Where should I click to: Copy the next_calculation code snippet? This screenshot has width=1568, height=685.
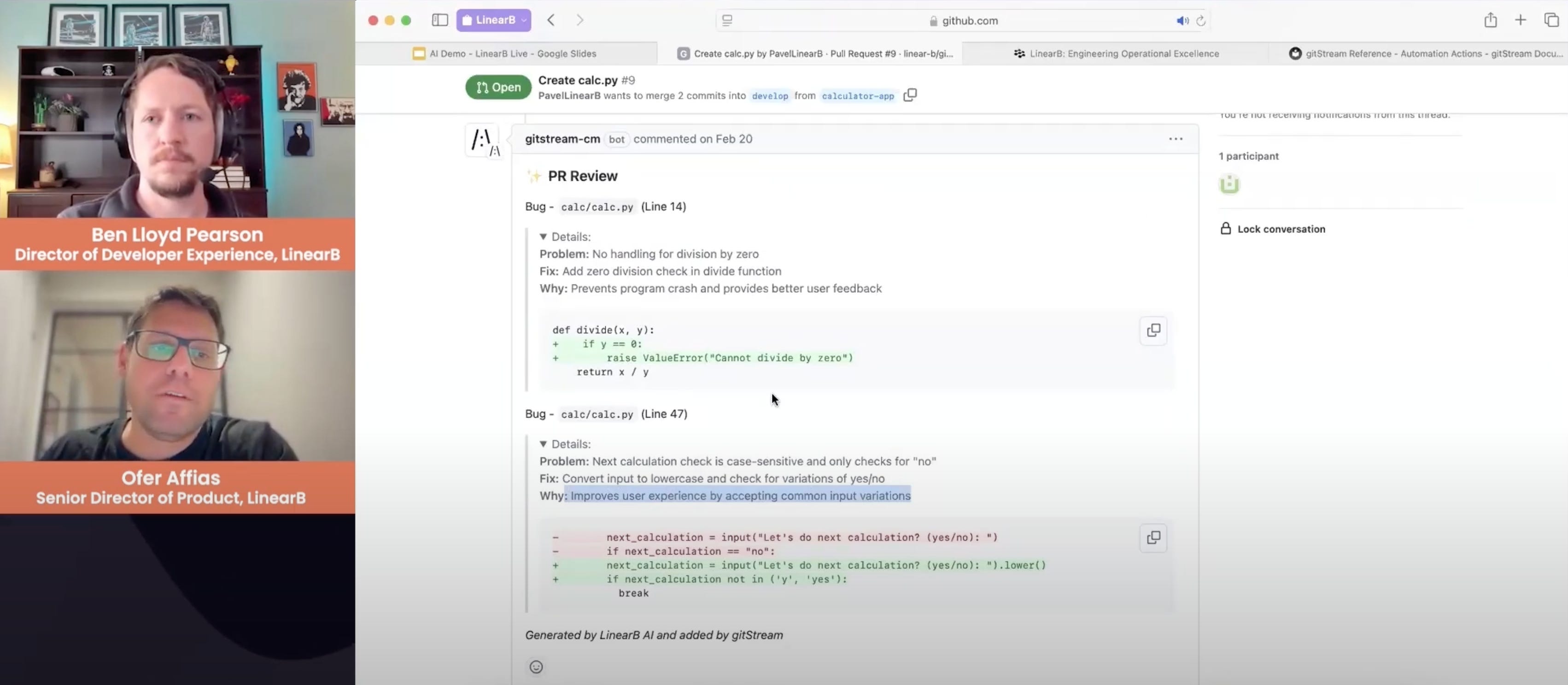[x=1153, y=537]
